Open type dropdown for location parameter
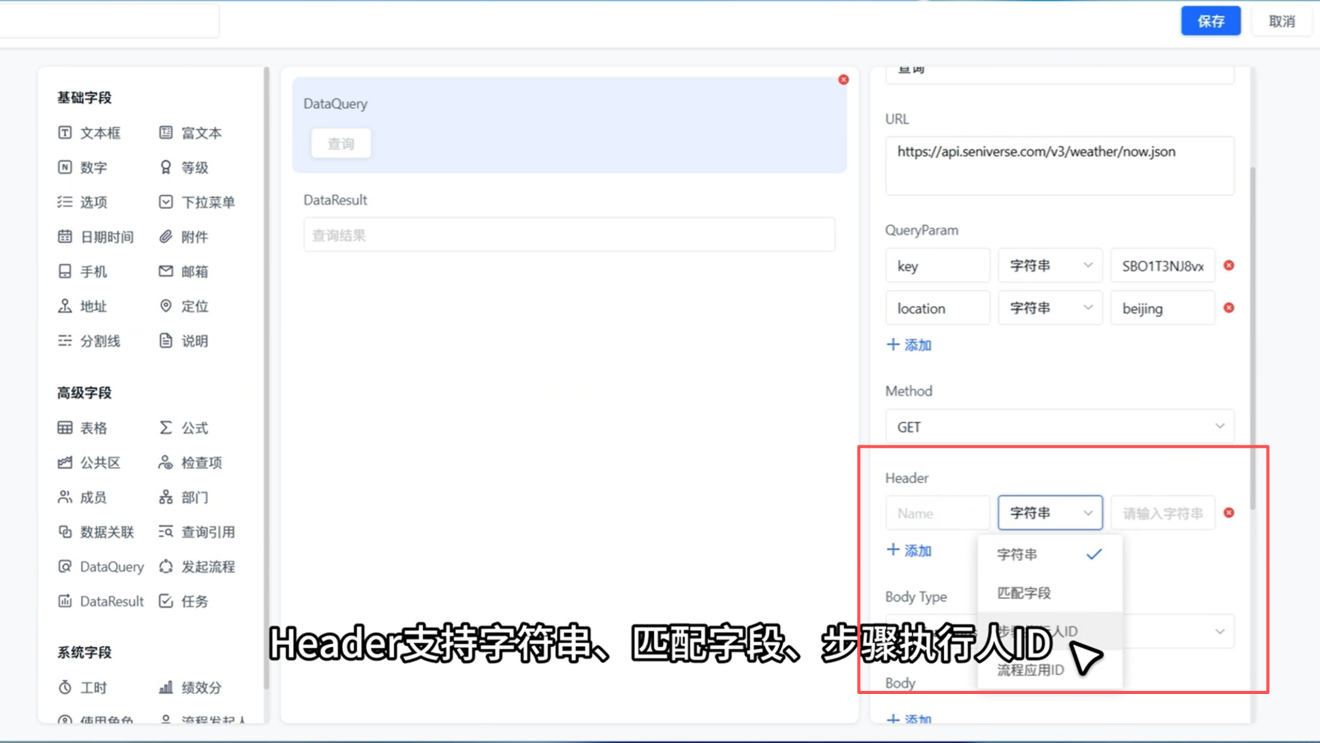 pos(1050,308)
